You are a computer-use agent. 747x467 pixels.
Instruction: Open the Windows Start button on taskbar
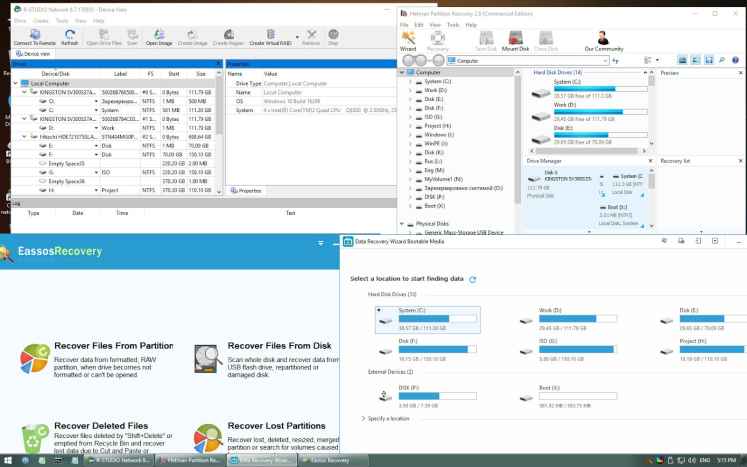click(7, 460)
